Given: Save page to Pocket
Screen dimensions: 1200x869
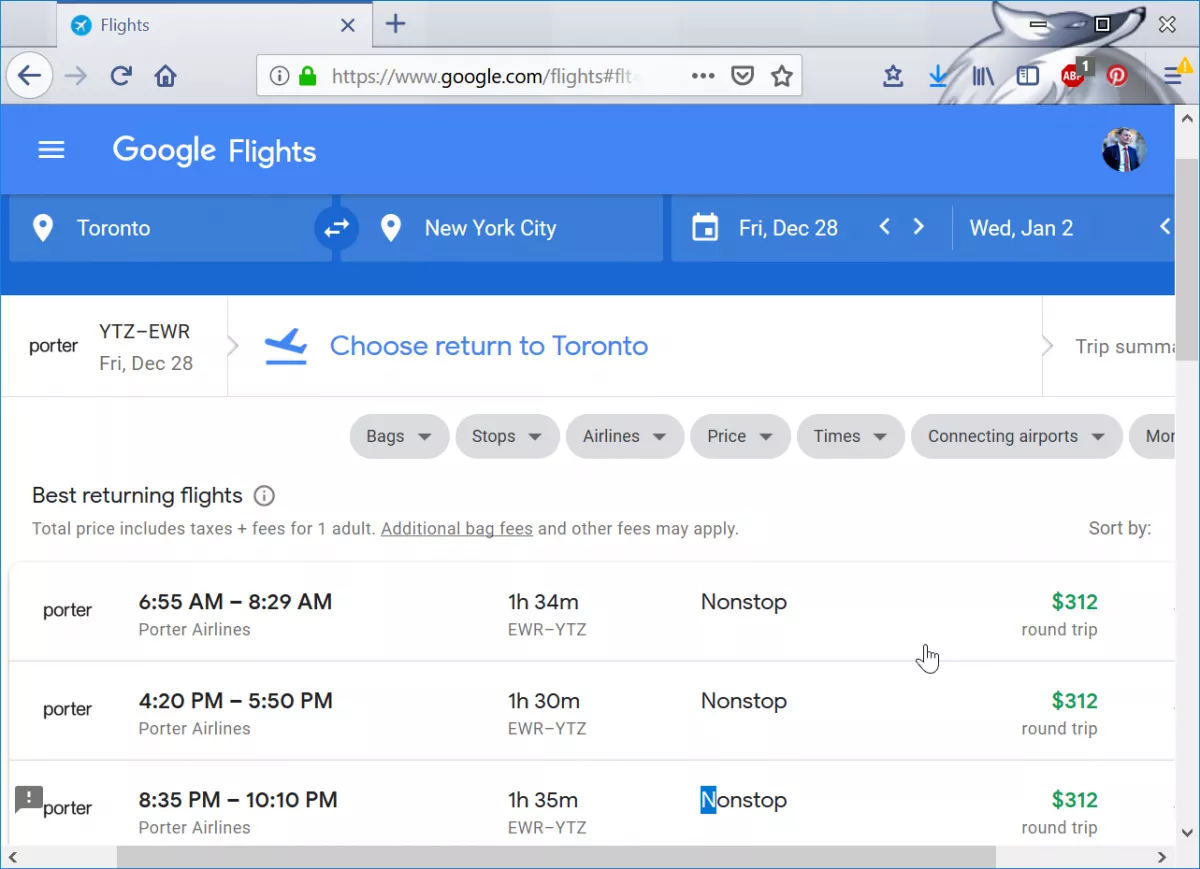Looking at the screenshot, I should click(x=742, y=76).
